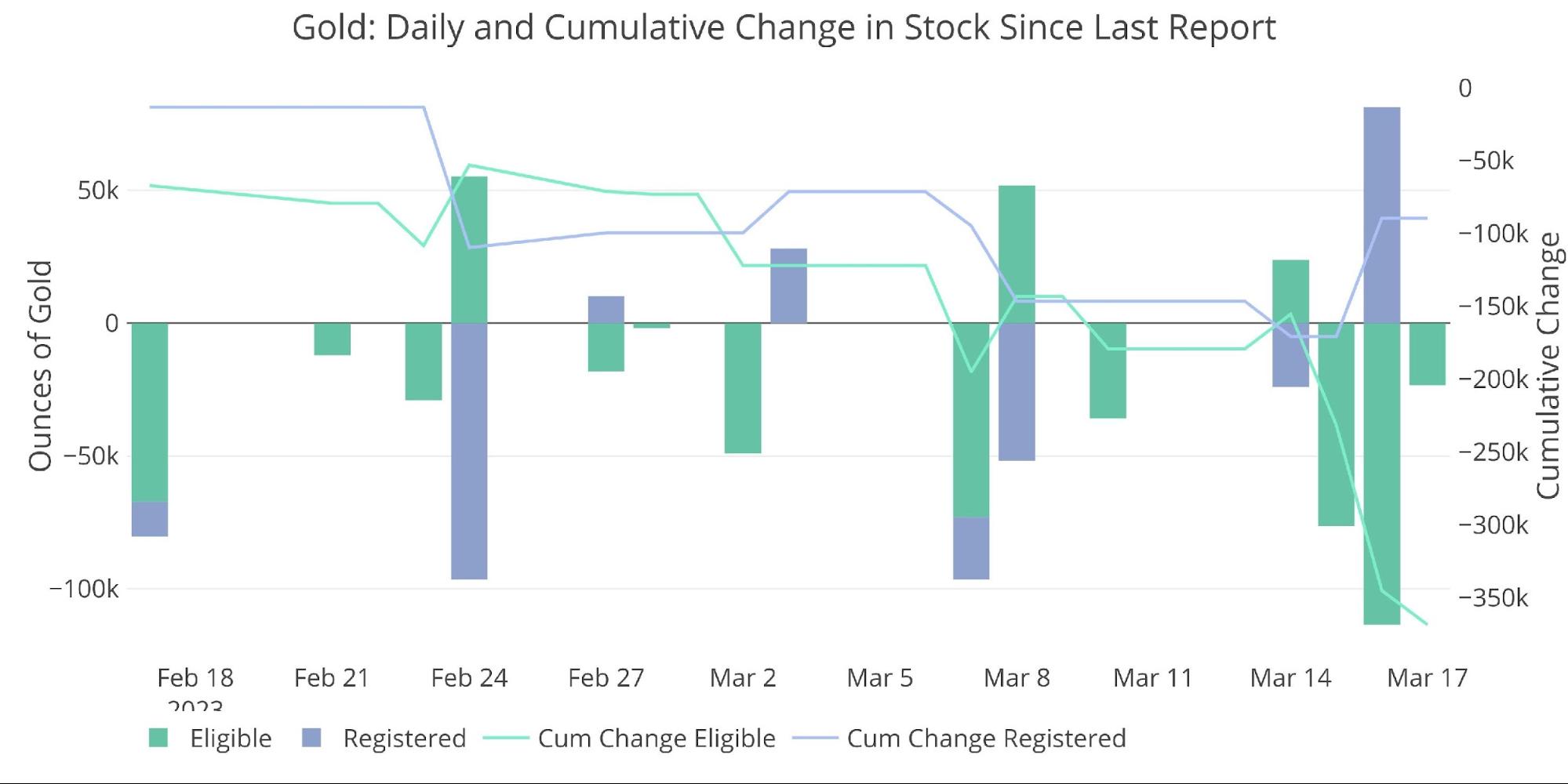Toggle the Eligible legend label
1568x784 pixels.
[x=231, y=739]
